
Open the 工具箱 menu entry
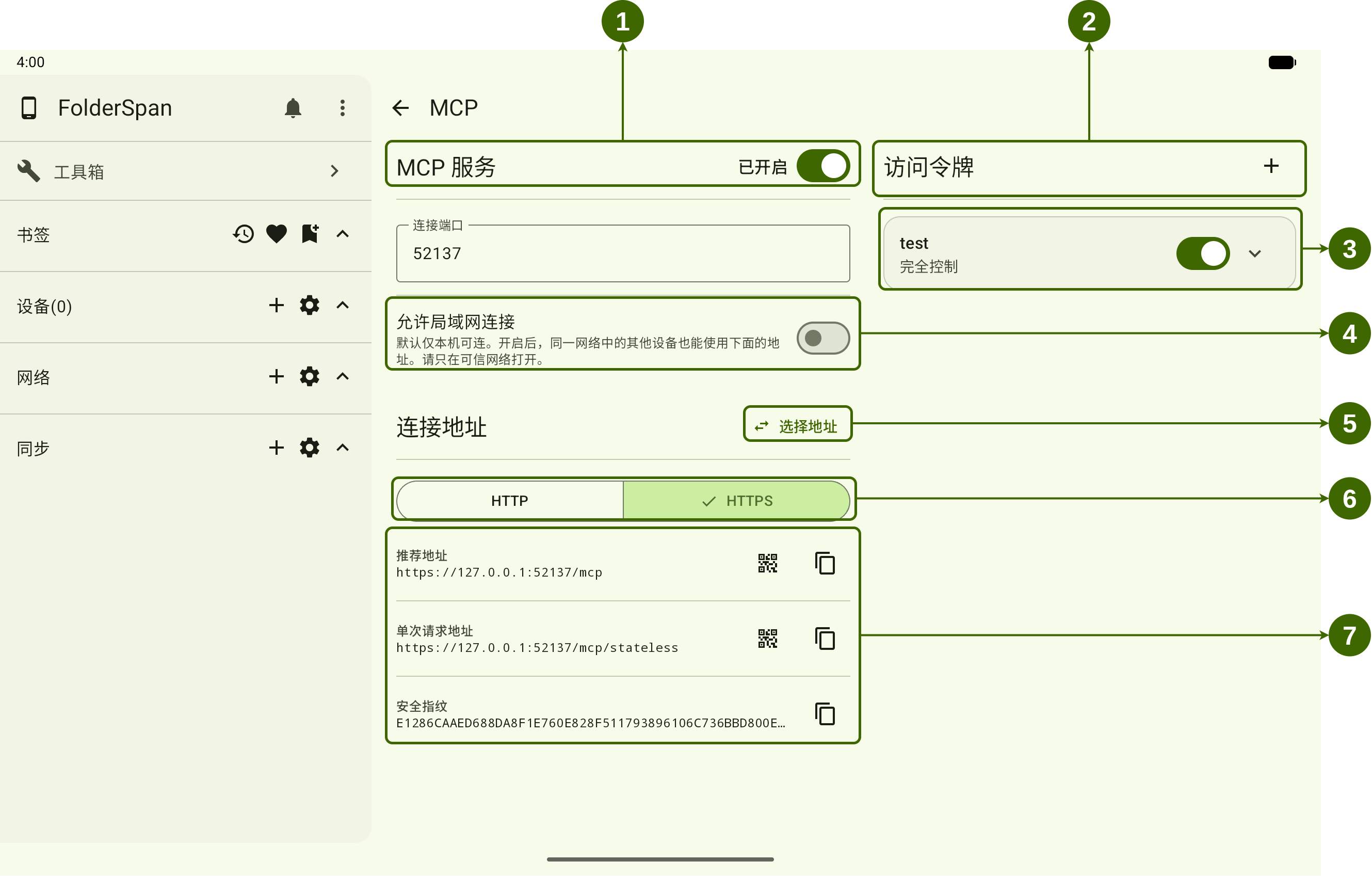[186, 171]
